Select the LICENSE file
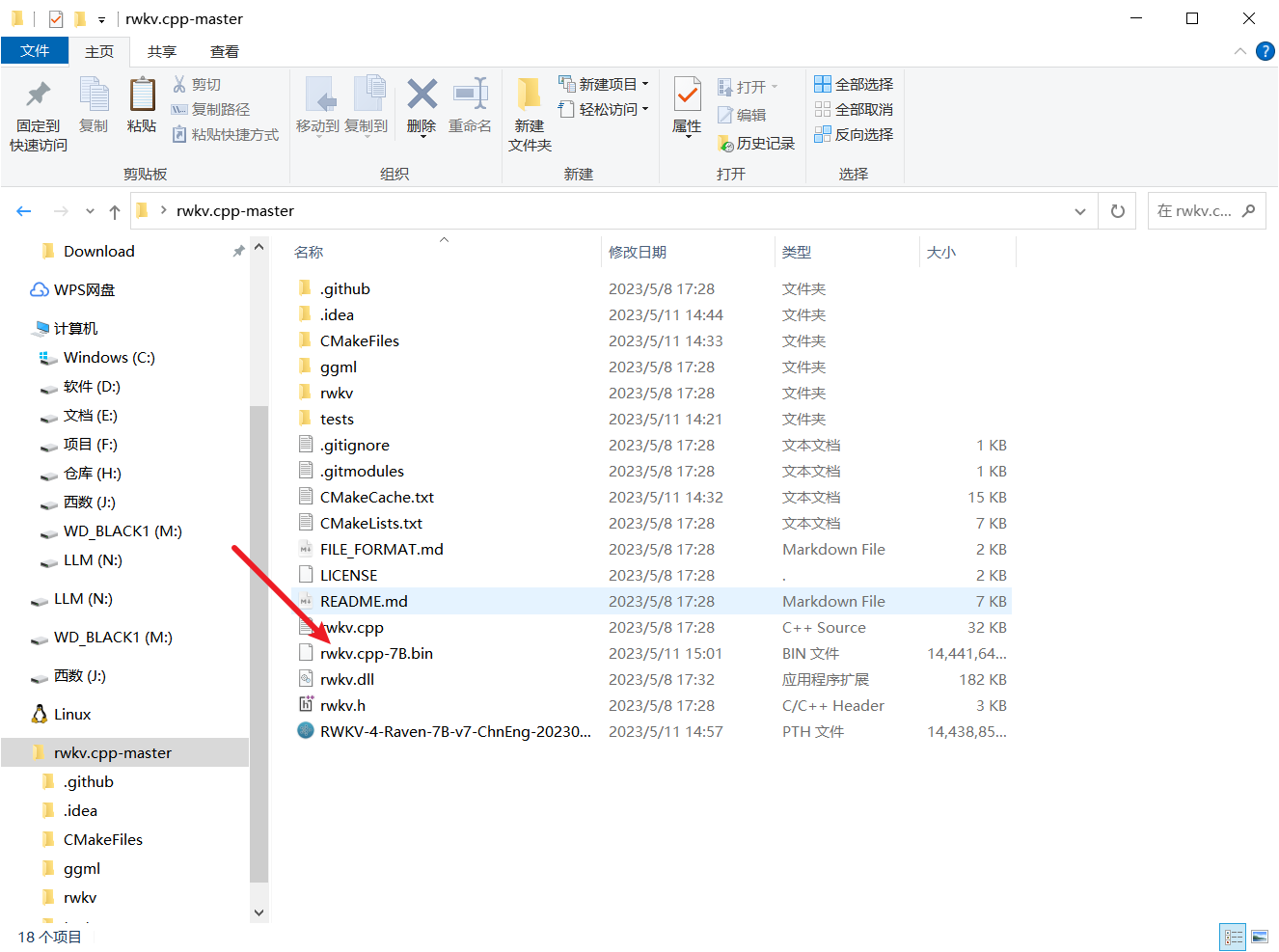 tap(349, 575)
